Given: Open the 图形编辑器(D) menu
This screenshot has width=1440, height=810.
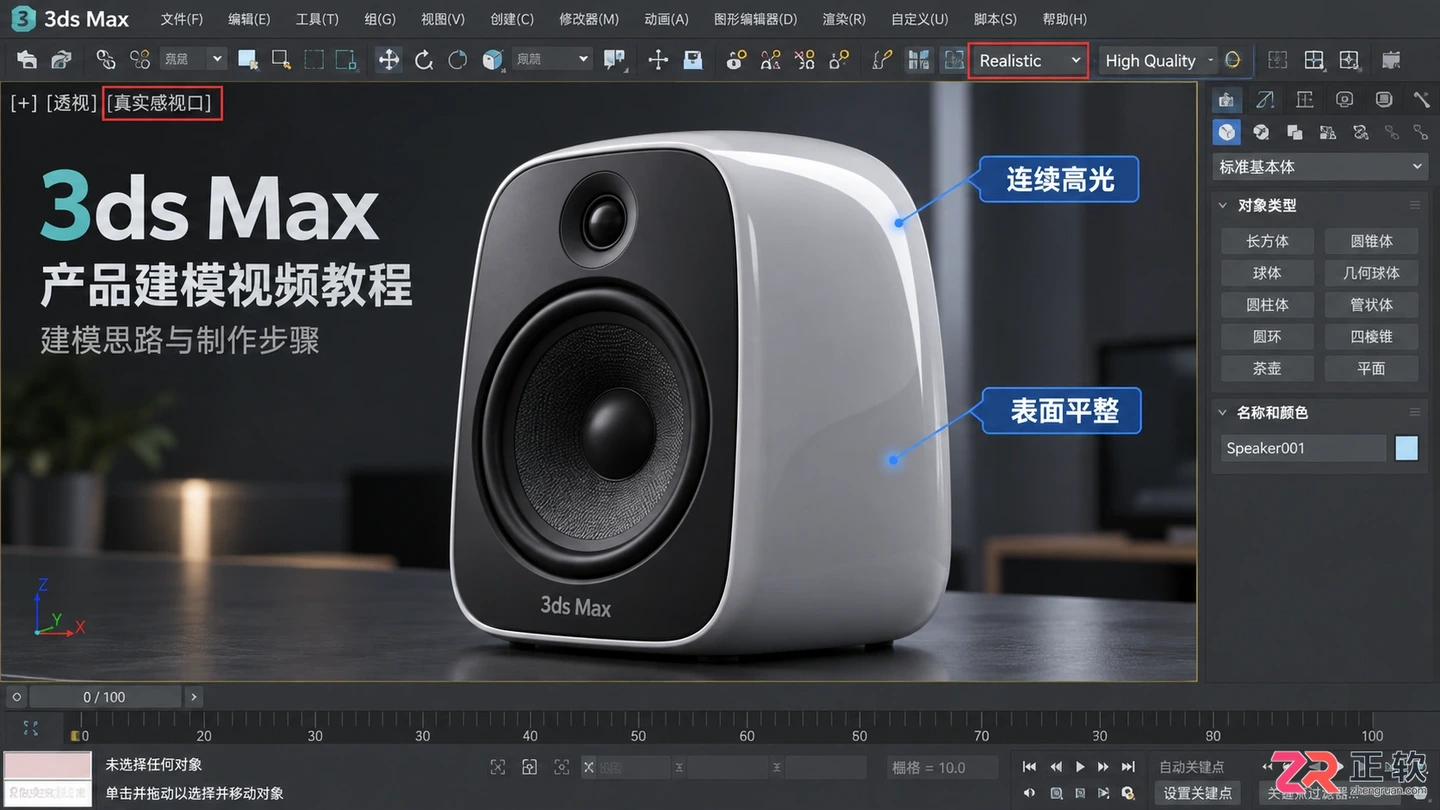Looking at the screenshot, I should pos(756,19).
